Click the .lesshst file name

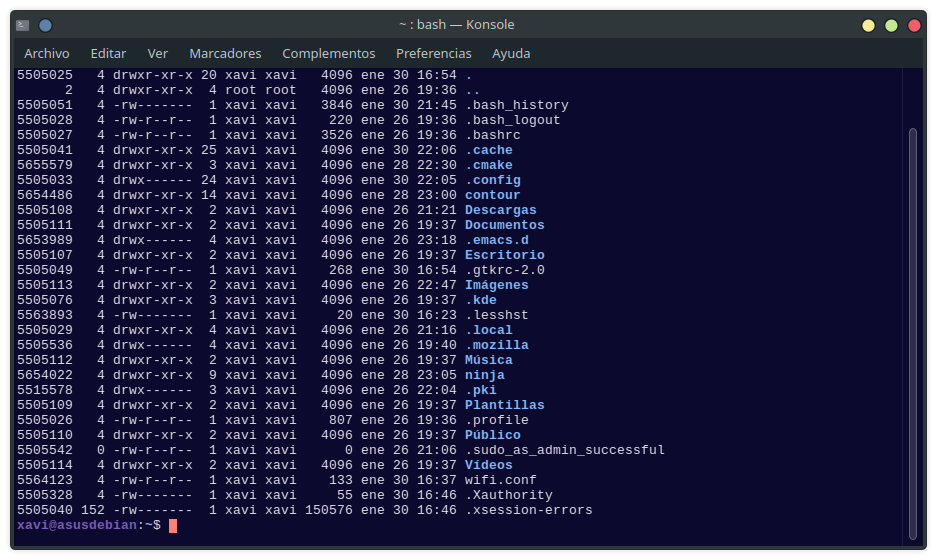pos(497,315)
